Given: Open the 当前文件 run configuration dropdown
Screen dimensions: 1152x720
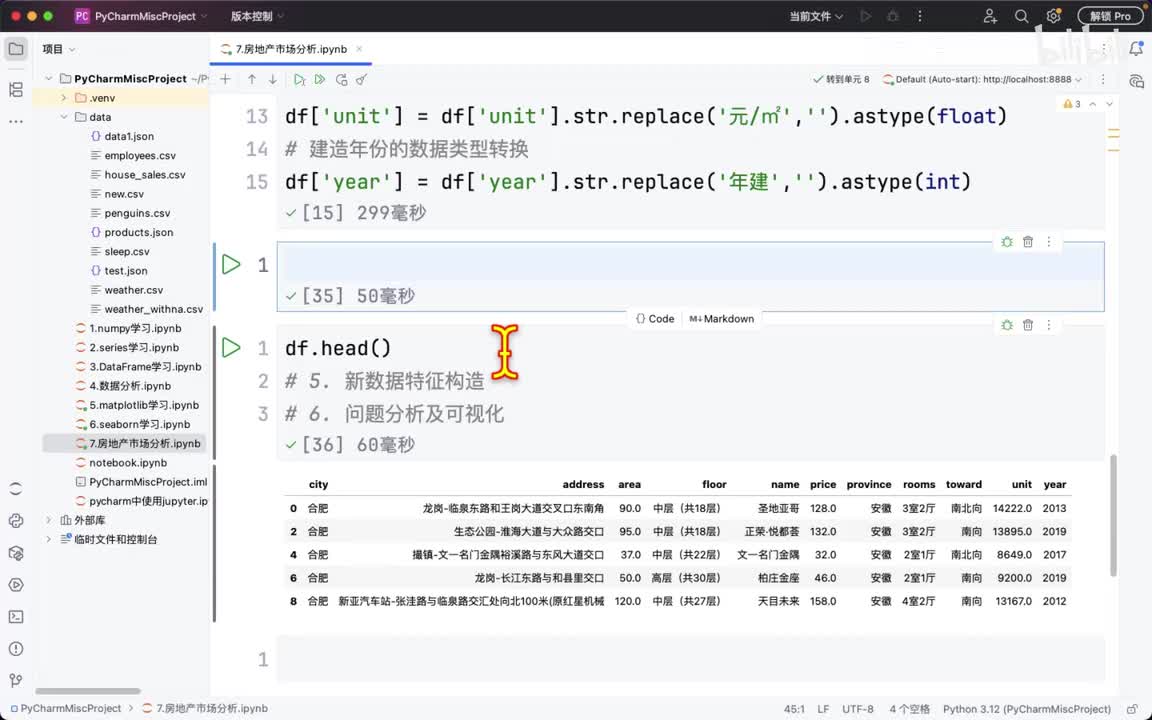Looking at the screenshot, I should 816,16.
